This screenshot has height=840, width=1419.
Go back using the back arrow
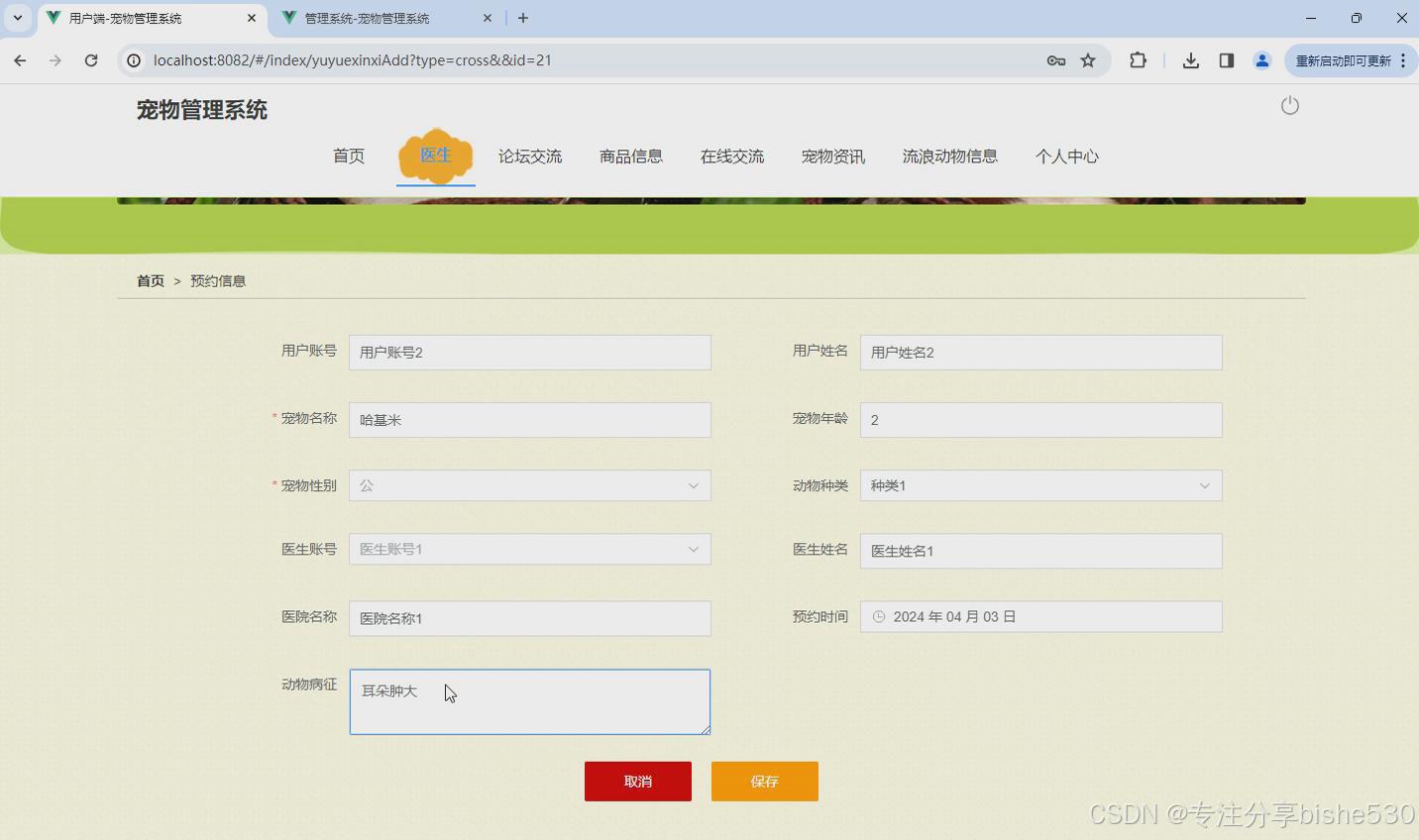[x=20, y=60]
